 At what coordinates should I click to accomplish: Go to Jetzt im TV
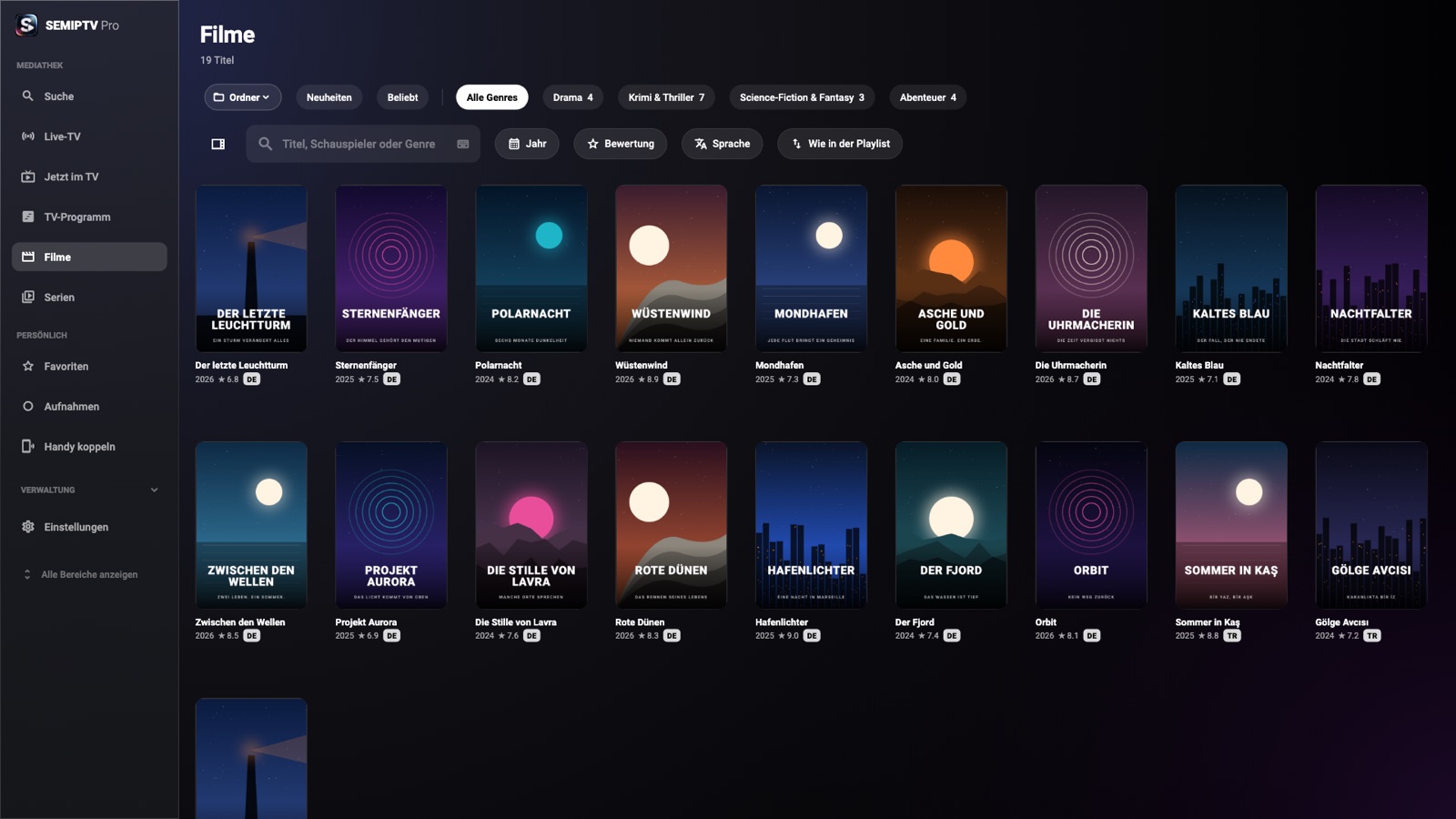[89, 177]
